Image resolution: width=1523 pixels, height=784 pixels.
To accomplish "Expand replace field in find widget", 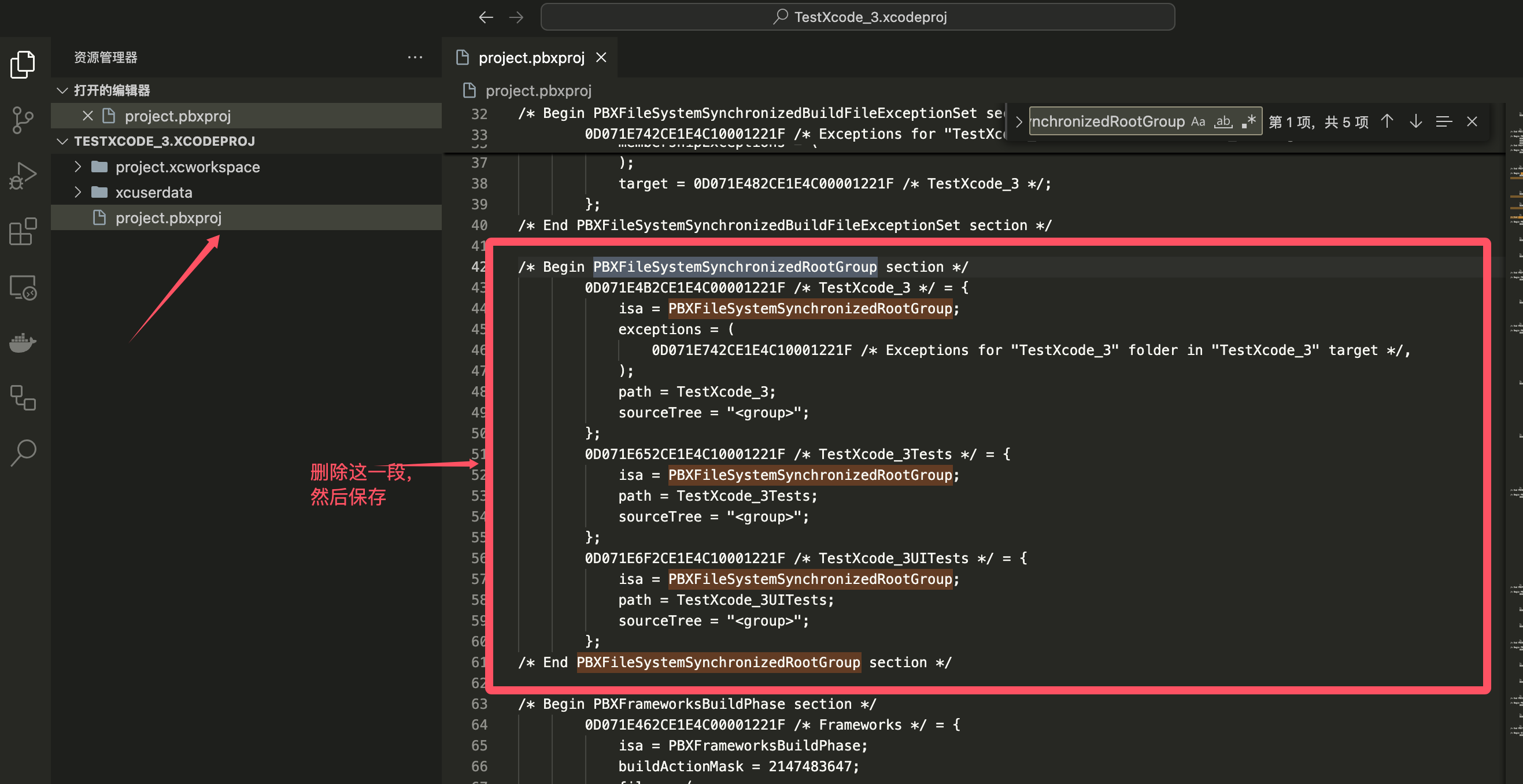I will 1018,123.
